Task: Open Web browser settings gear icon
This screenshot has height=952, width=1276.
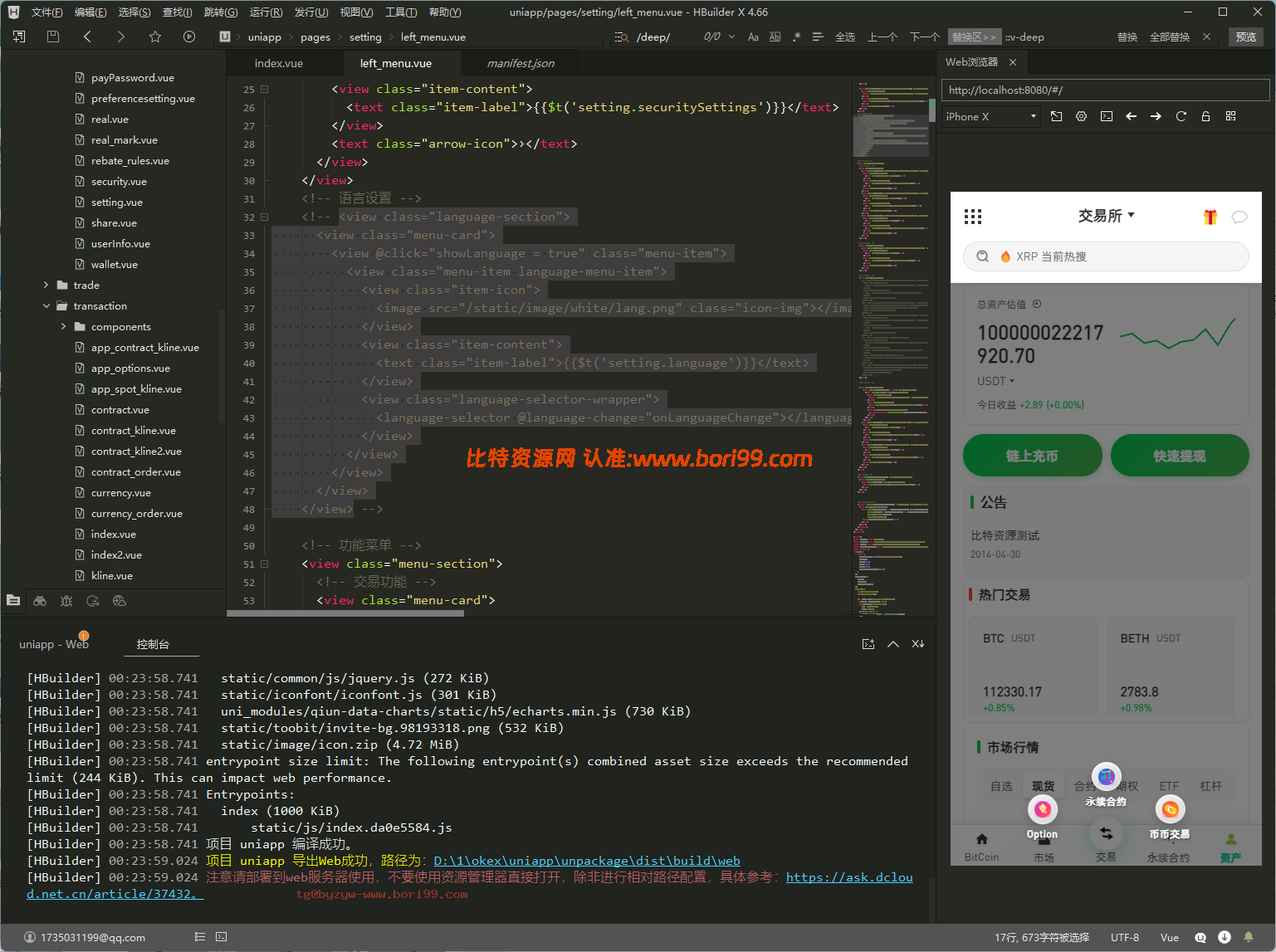Action: coord(1081,116)
